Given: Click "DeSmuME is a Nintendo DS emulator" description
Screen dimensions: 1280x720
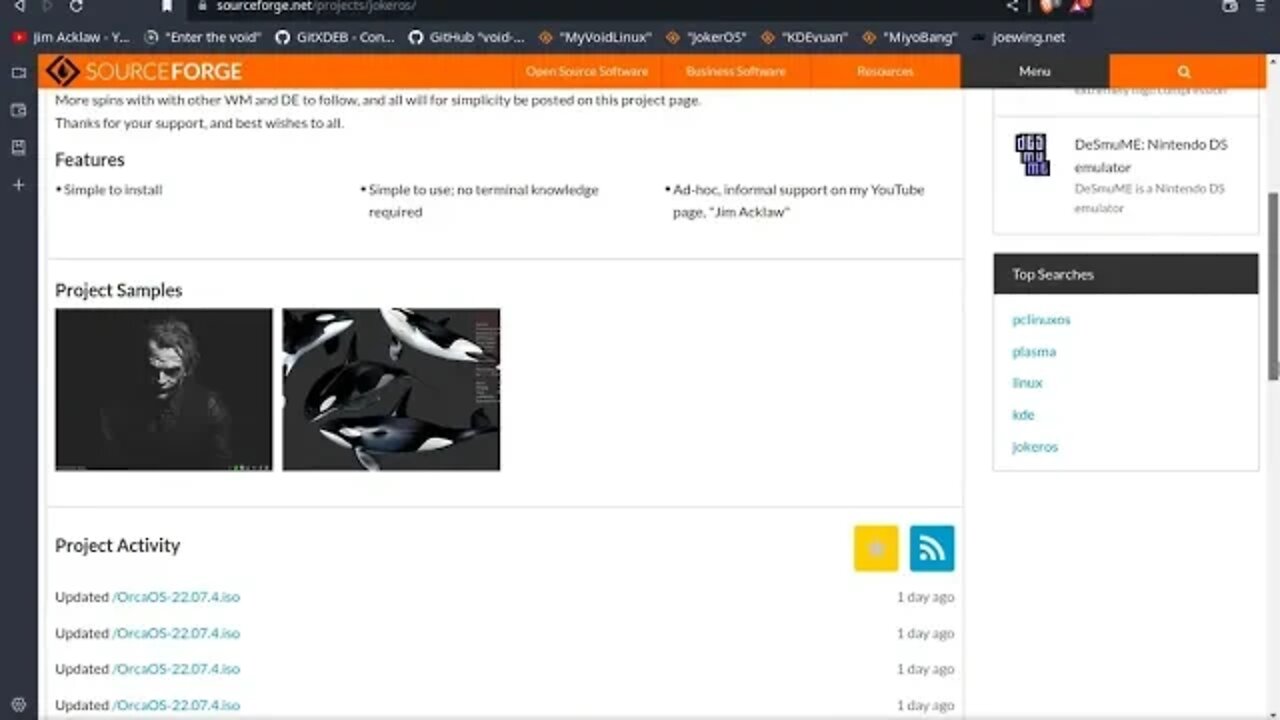Looking at the screenshot, I should coord(1150,198).
